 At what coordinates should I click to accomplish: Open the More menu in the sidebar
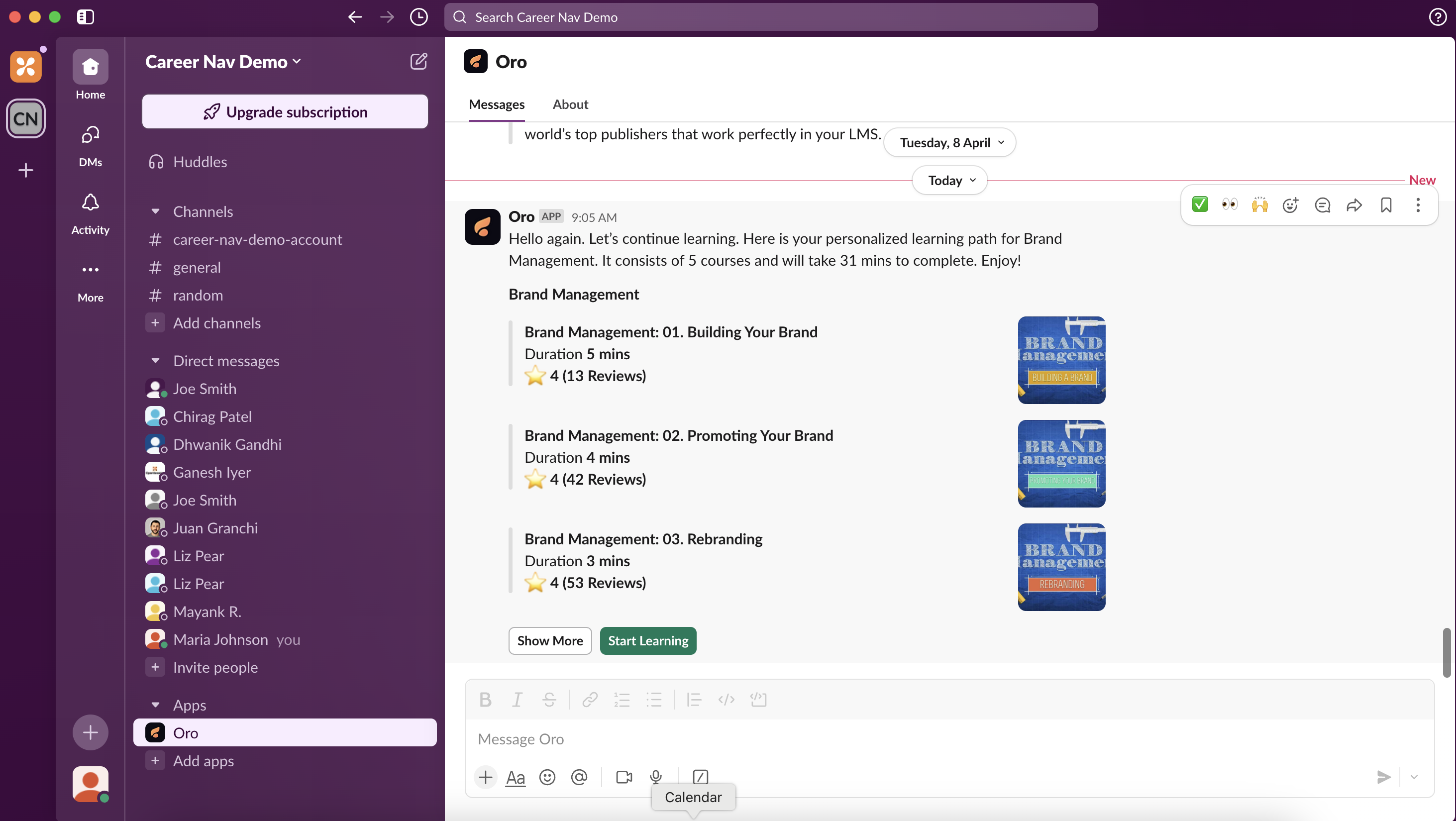pyautogui.click(x=91, y=282)
